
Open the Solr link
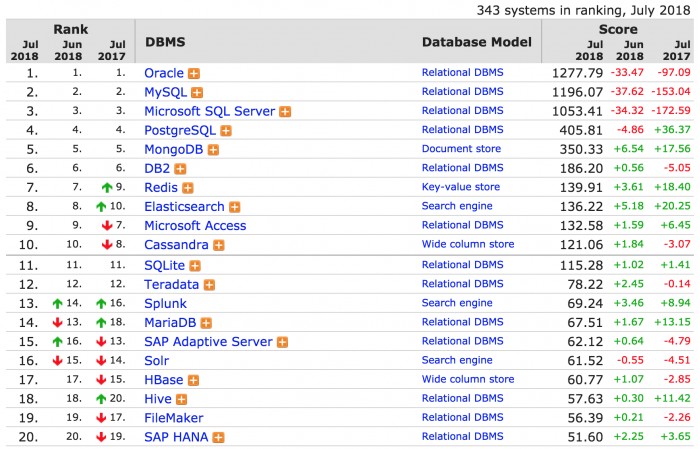157,361
